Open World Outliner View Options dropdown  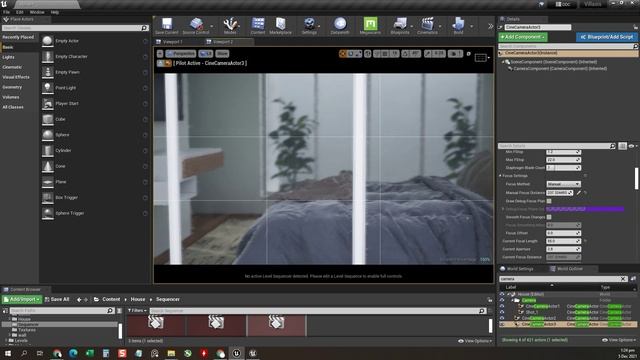coord(619,340)
